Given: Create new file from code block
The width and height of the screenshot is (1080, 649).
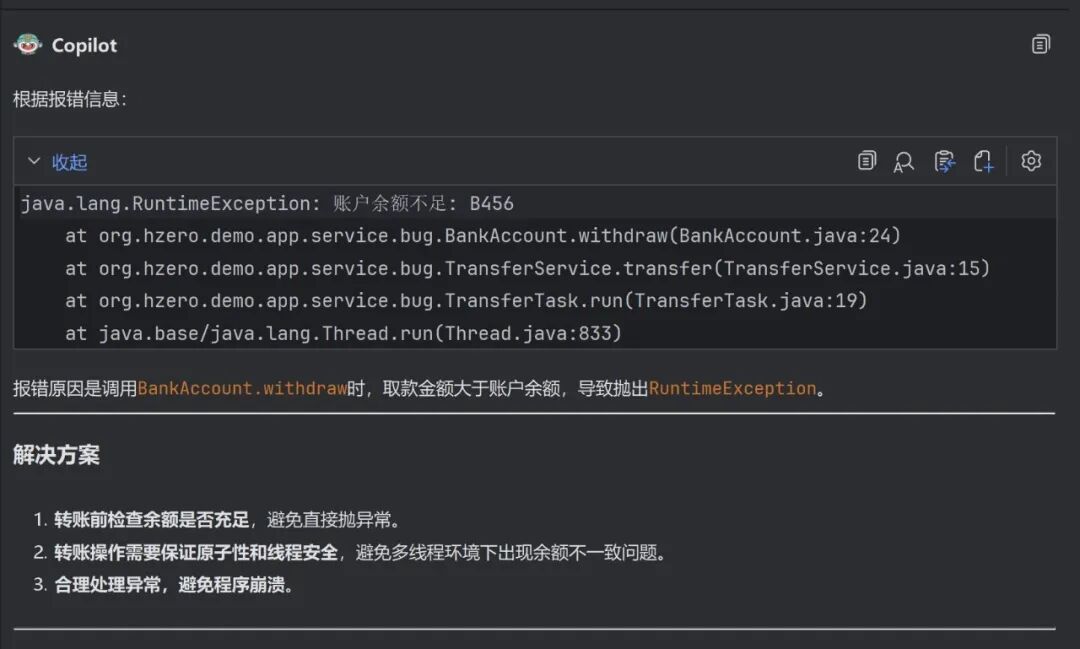Looking at the screenshot, I should [x=983, y=162].
